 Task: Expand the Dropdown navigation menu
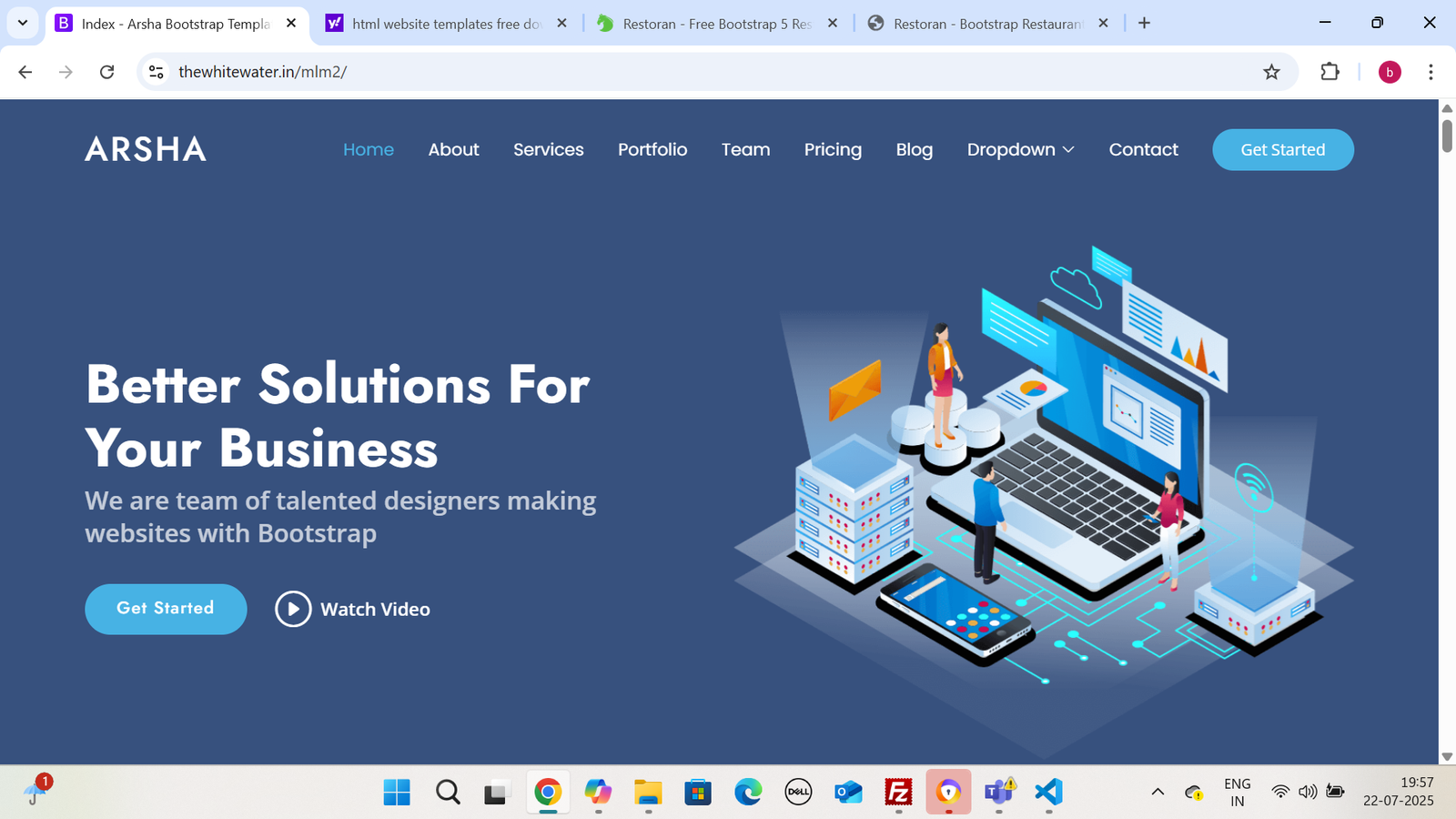tap(1020, 150)
